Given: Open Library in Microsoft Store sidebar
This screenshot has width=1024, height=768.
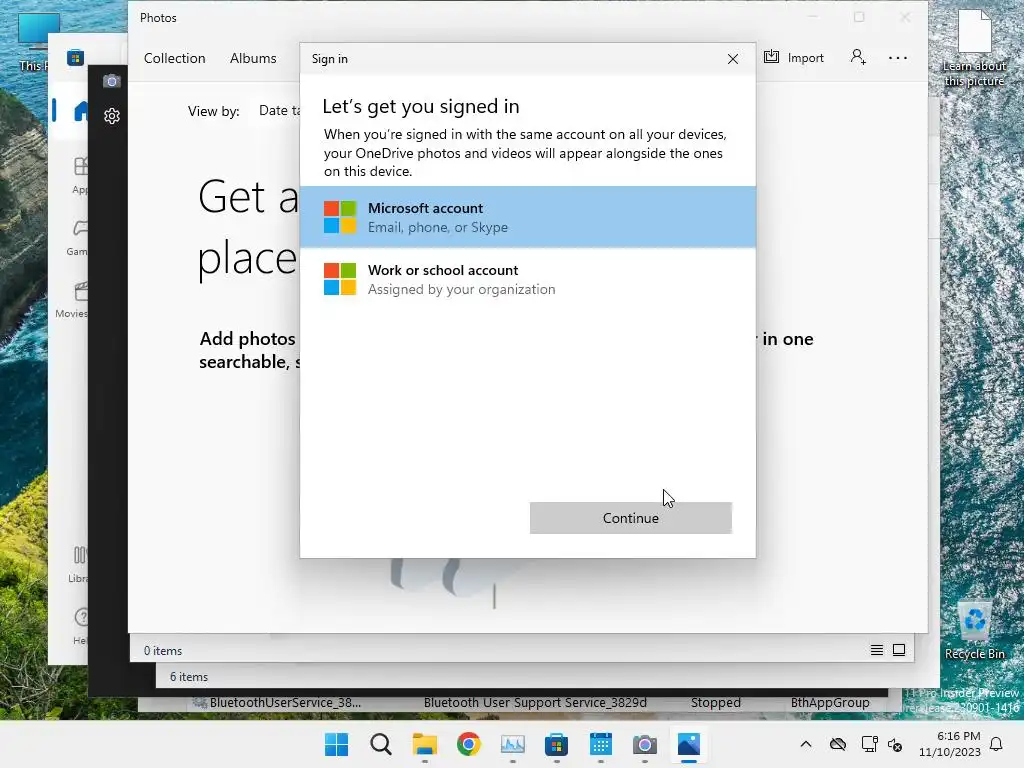Looking at the screenshot, I should [78, 564].
